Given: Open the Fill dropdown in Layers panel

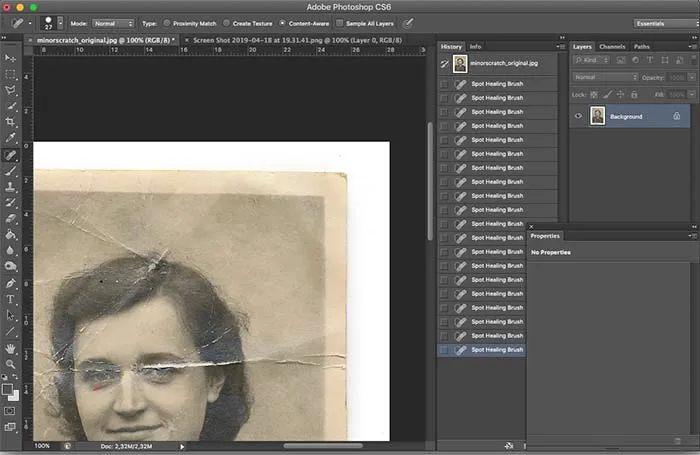Looking at the screenshot, I should tap(692, 94).
